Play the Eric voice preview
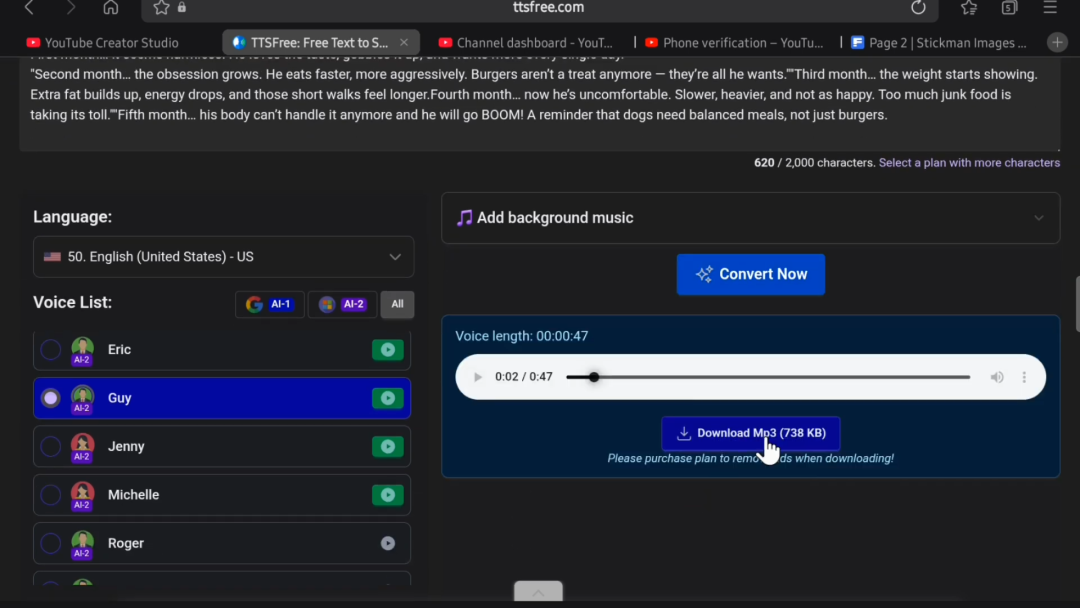 click(387, 350)
